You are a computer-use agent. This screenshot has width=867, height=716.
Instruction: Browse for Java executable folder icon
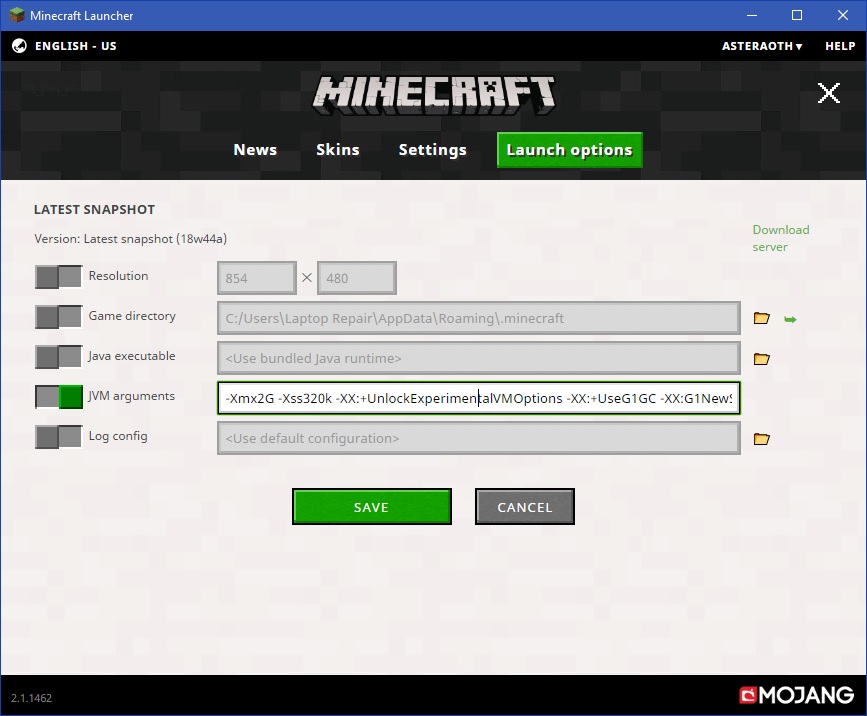coord(761,359)
